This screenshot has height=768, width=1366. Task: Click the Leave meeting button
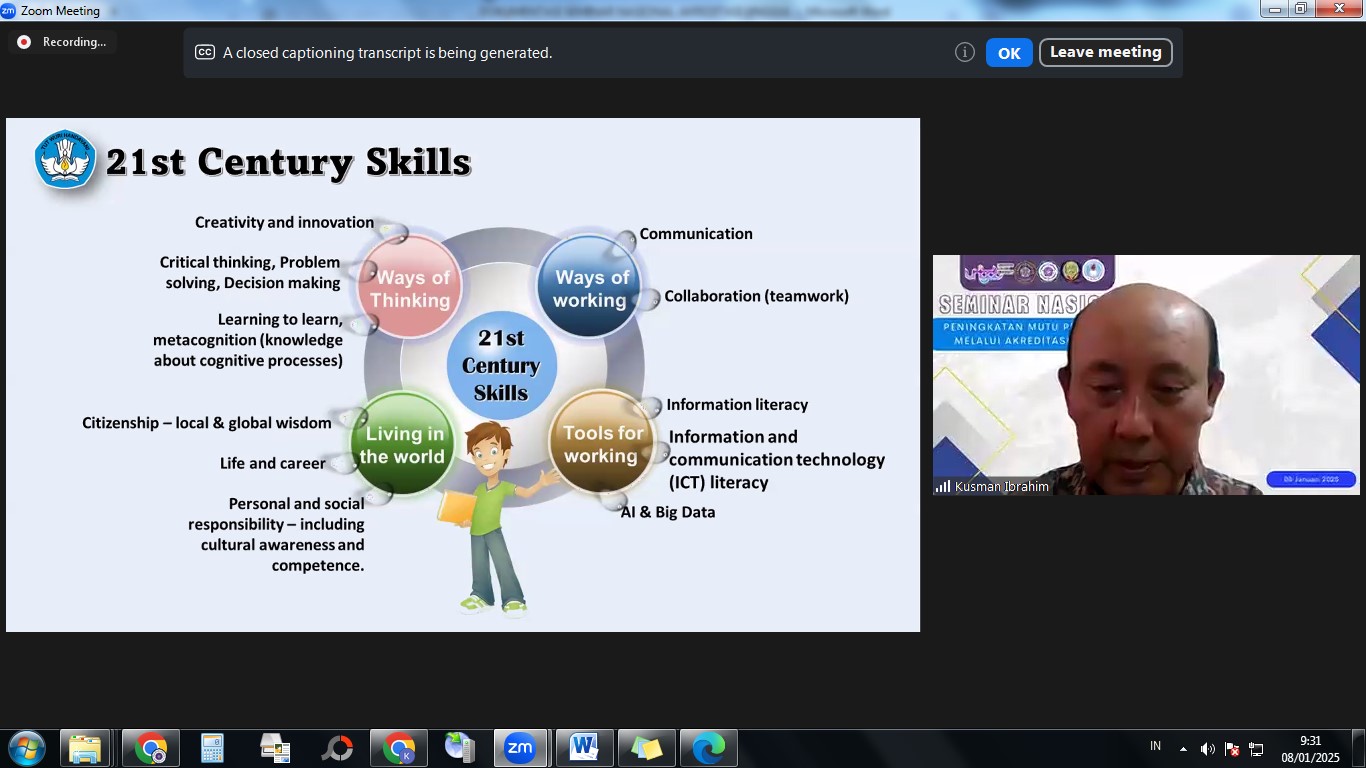[x=1105, y=53]
